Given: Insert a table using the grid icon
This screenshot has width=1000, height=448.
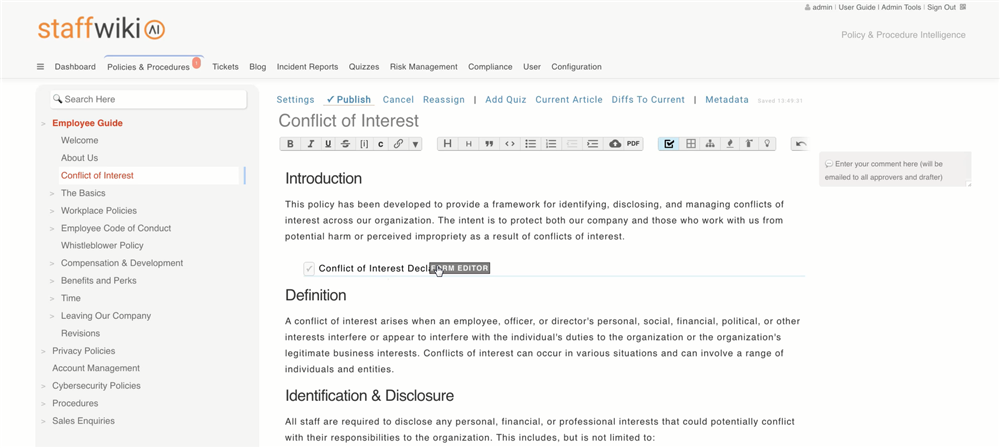Looking at the screenshot, I should 690,144.
